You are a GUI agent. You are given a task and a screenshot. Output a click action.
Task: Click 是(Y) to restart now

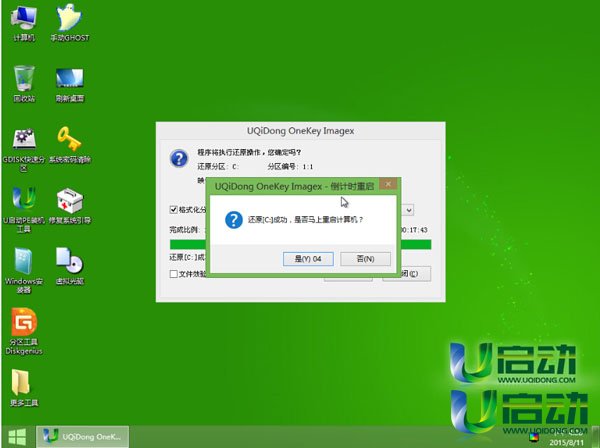(x=308, y=259)
